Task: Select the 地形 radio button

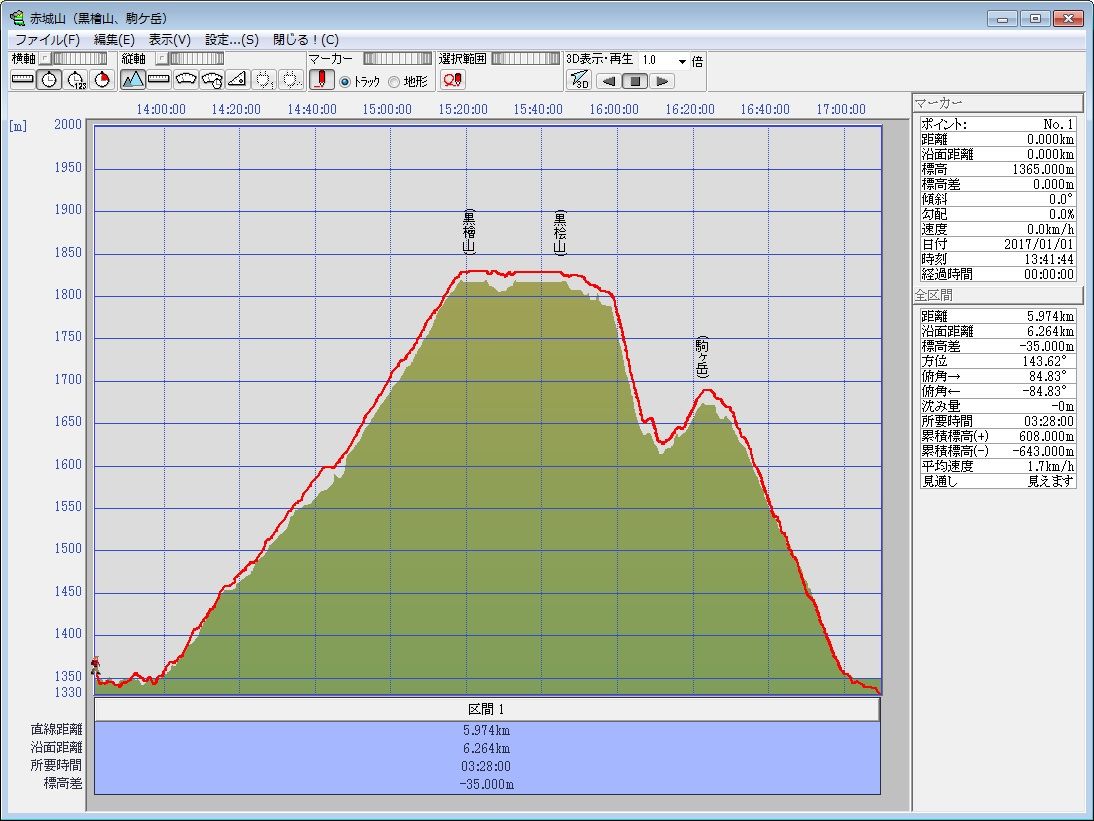Action: click(x=394, y=82)
